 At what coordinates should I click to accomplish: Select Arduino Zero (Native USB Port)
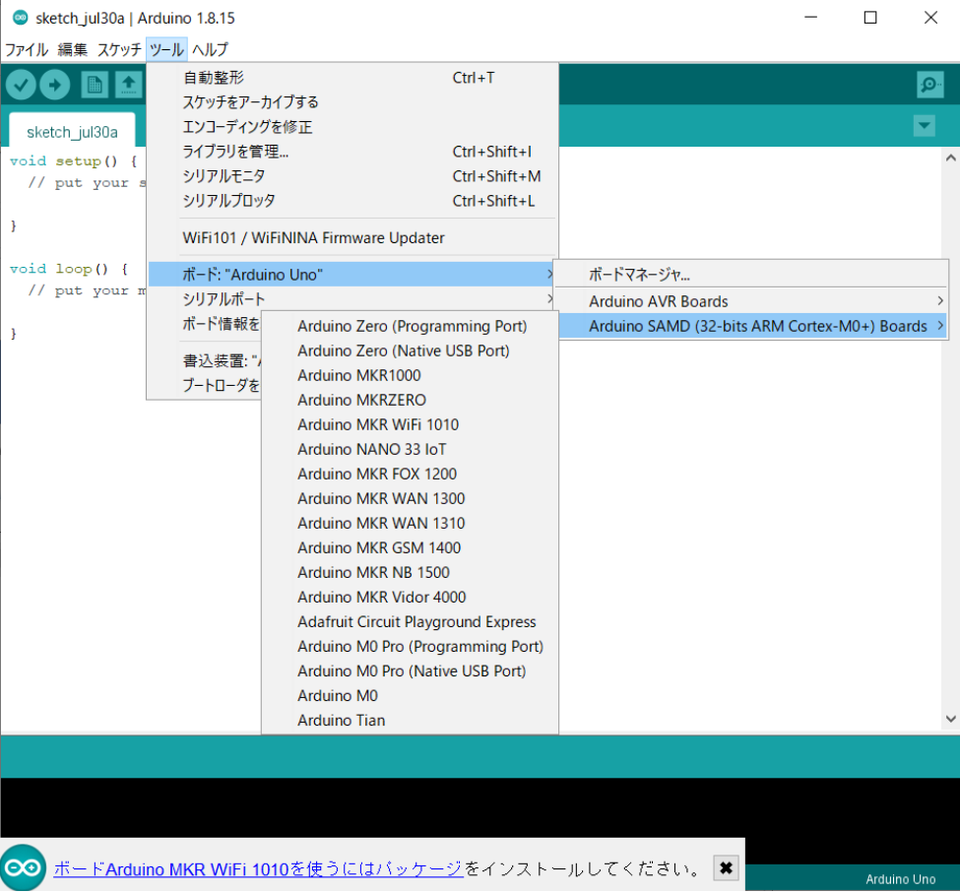pyautogui.click(x=403, y=351)
